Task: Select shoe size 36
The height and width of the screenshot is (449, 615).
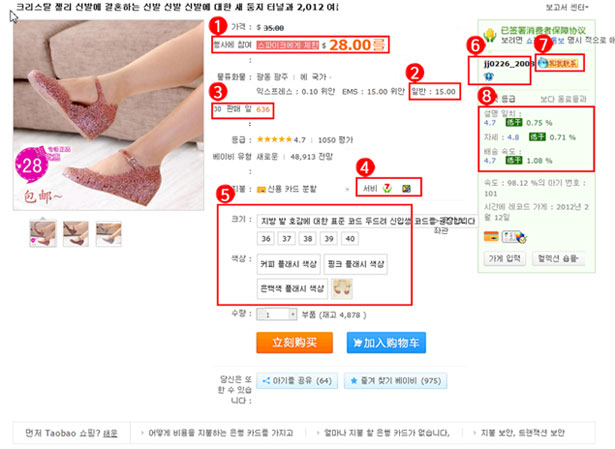Action: pos(266,238)
